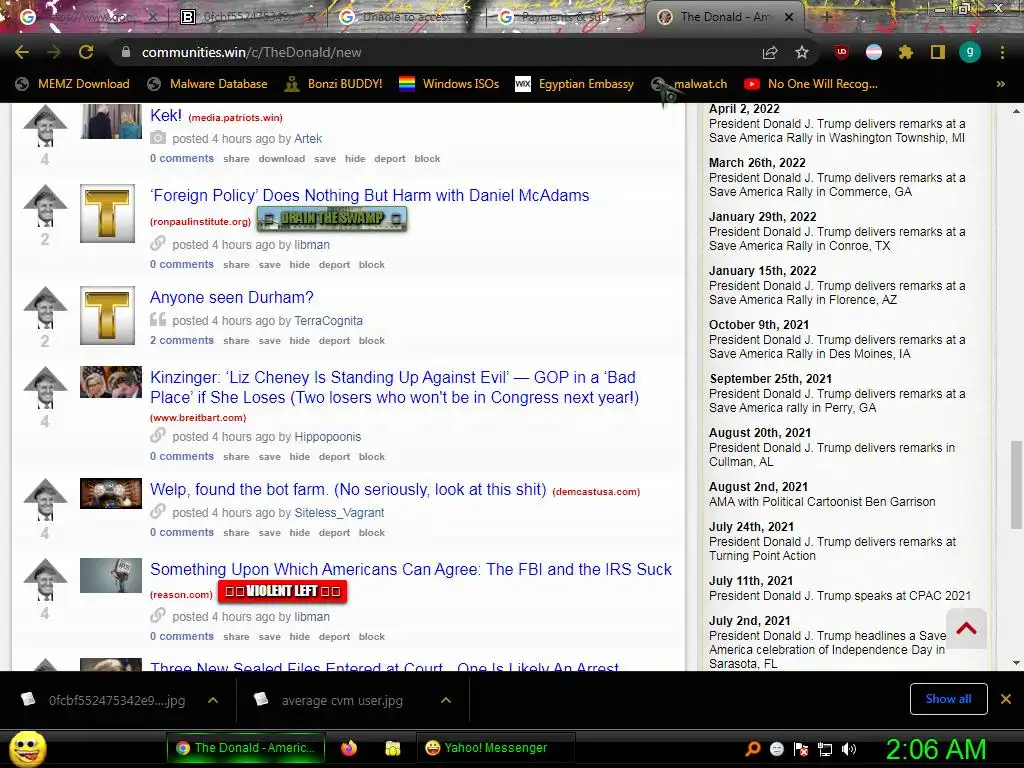The width and height of the screenshot is (1024, 768).
Task: Open user profile 'TerraCognita'
Action: [x=328, y=321]
